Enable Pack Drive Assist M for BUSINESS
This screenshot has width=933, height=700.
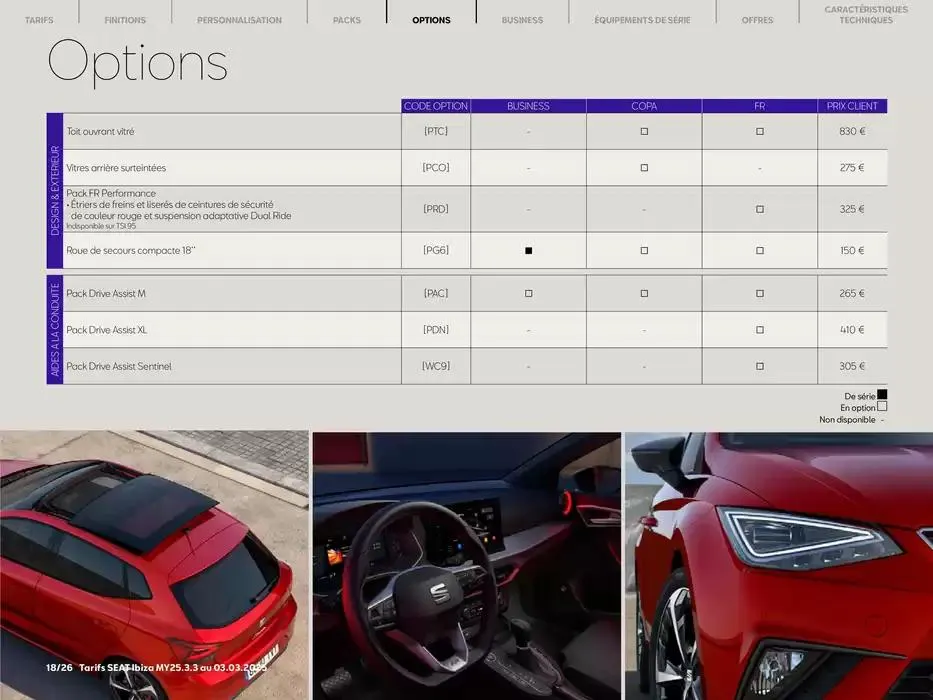(x=528, y=293)
